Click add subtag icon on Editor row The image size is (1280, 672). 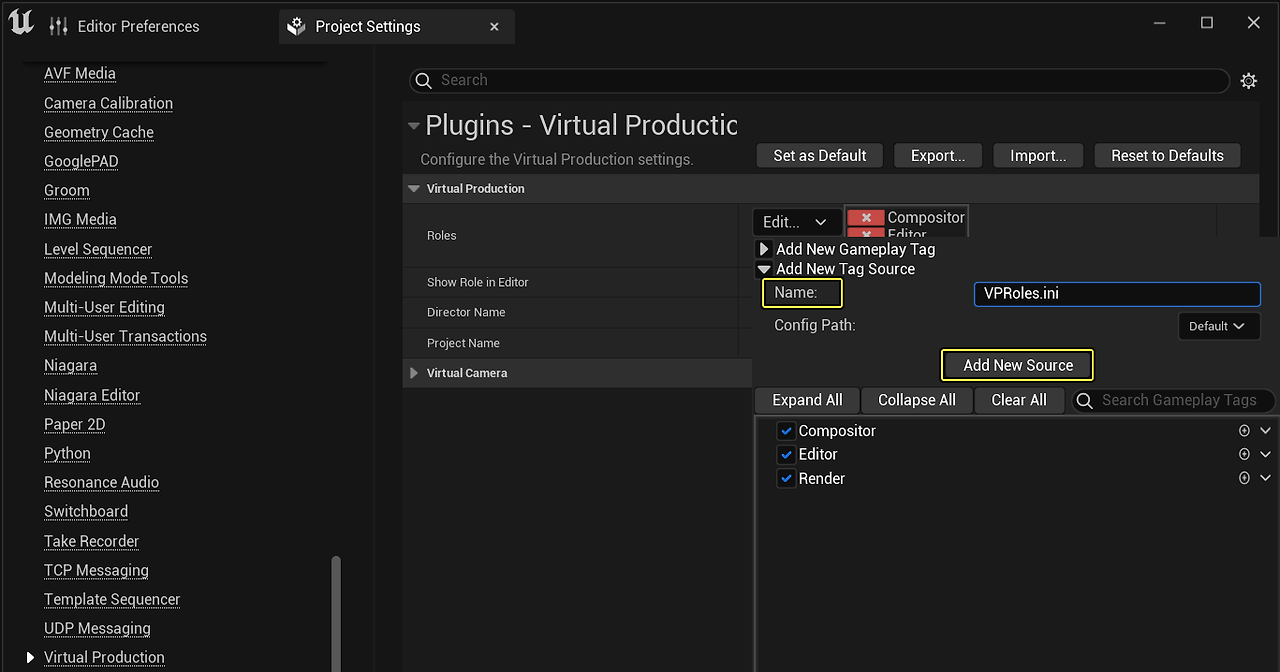coord(1244,454)
